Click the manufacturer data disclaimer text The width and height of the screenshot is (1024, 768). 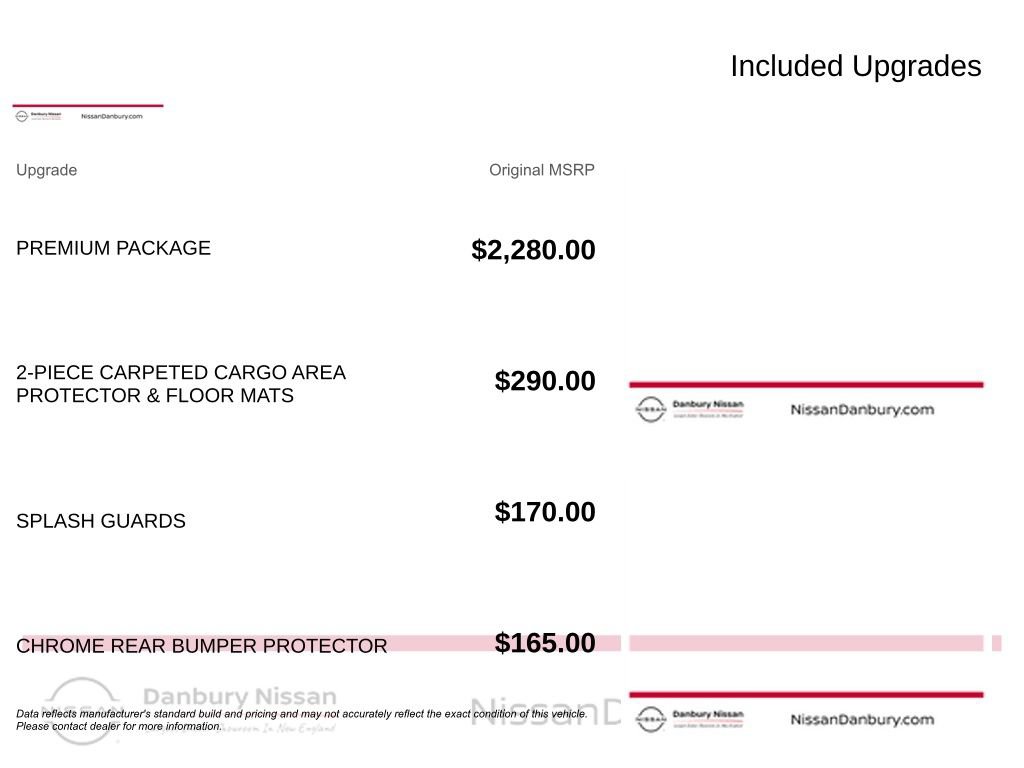point(302,720)
